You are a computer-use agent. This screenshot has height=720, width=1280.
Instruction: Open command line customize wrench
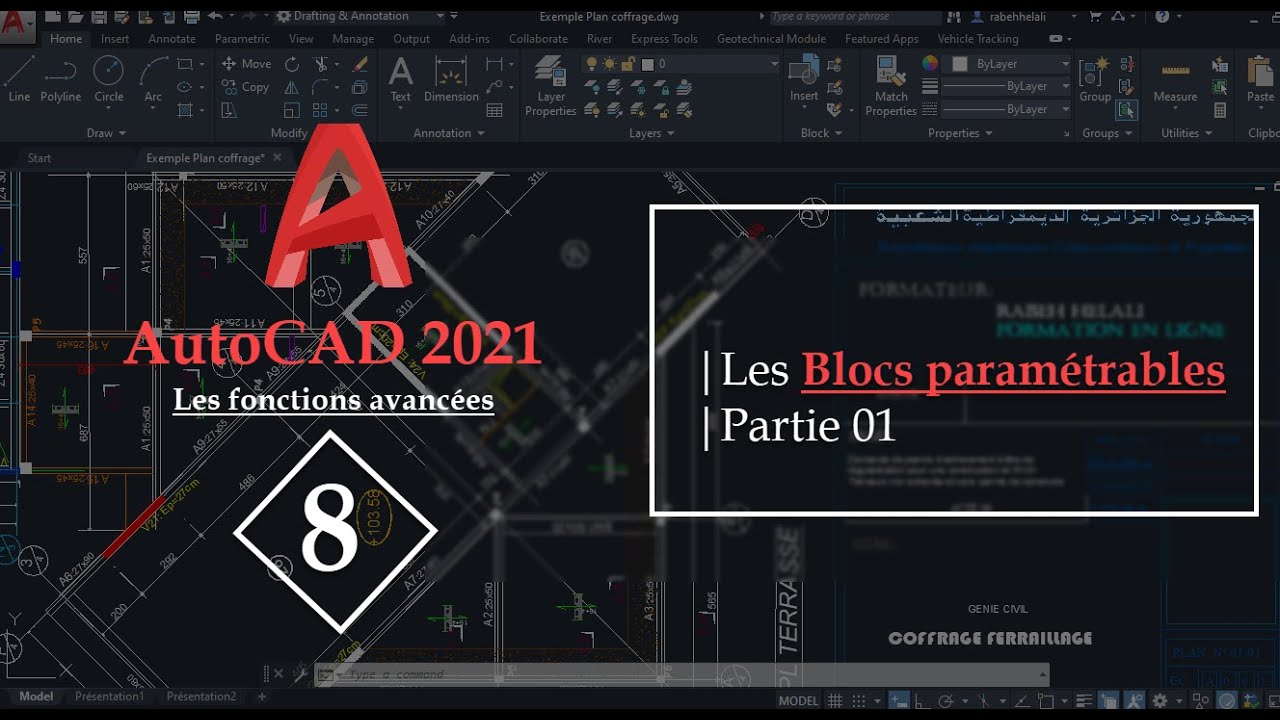(x=299, y=675)
